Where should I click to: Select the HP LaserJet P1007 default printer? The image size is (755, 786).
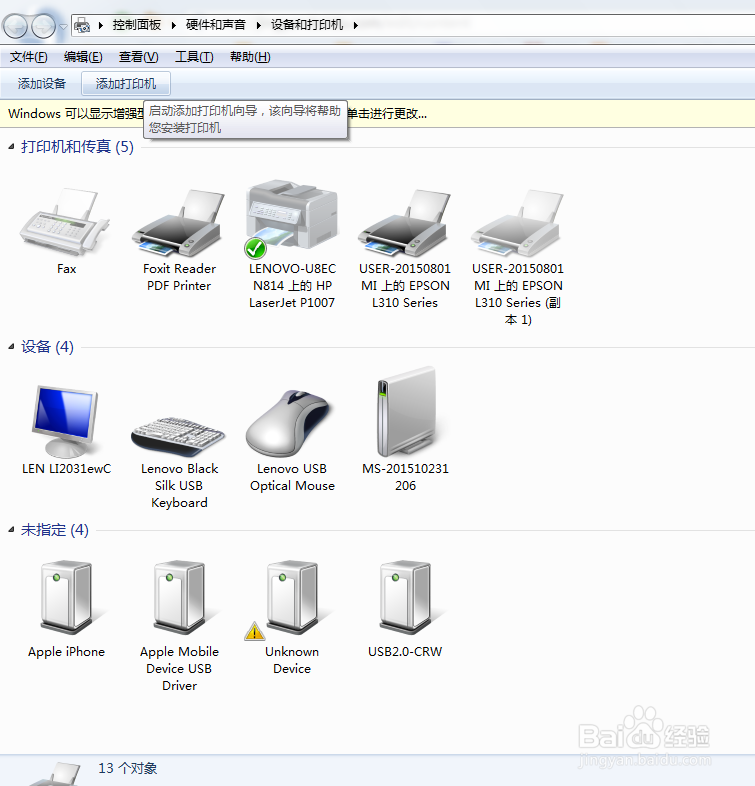click(x=292, y=218)
